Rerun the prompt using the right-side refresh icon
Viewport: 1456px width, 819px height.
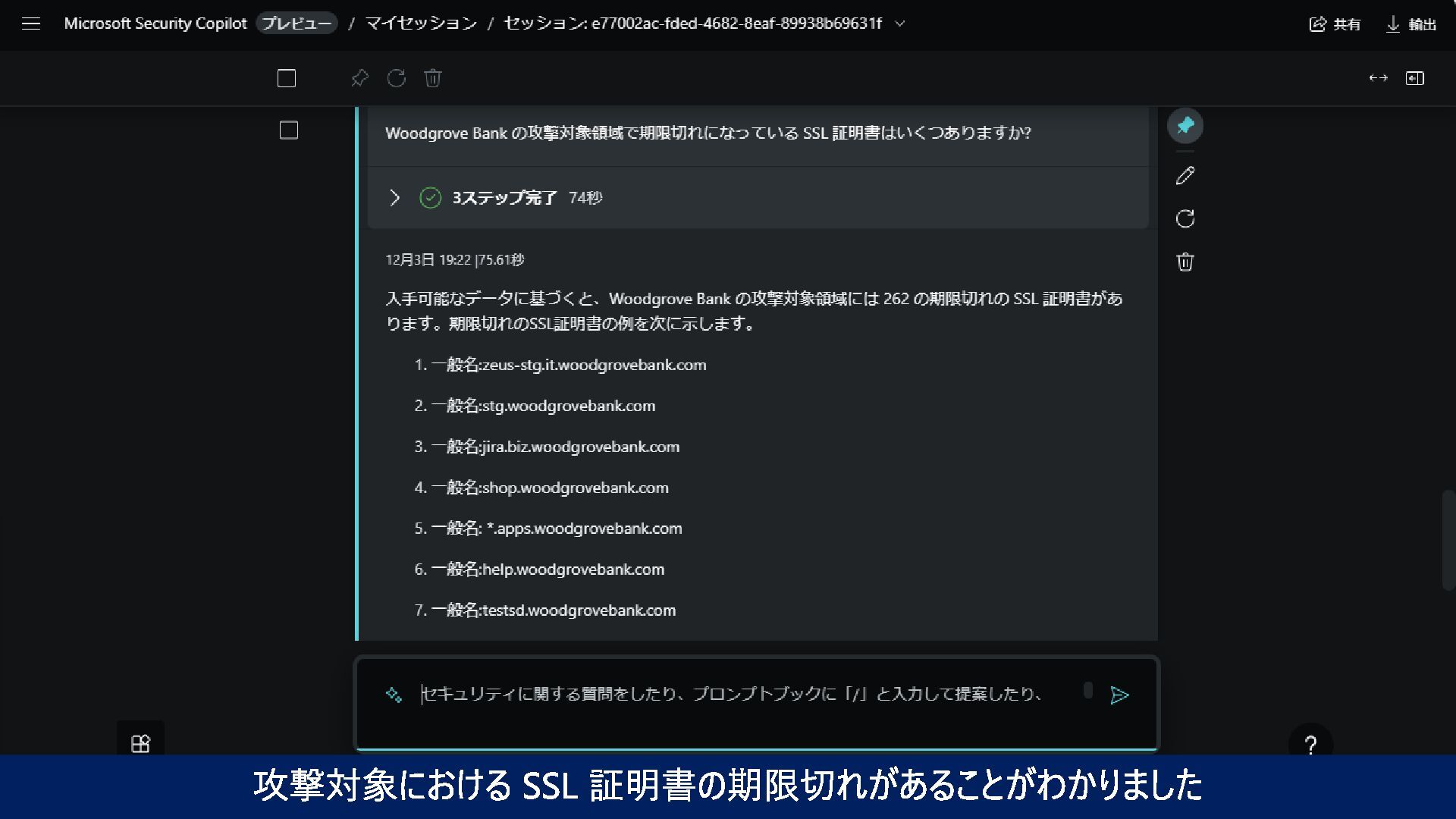point(1185,219)
